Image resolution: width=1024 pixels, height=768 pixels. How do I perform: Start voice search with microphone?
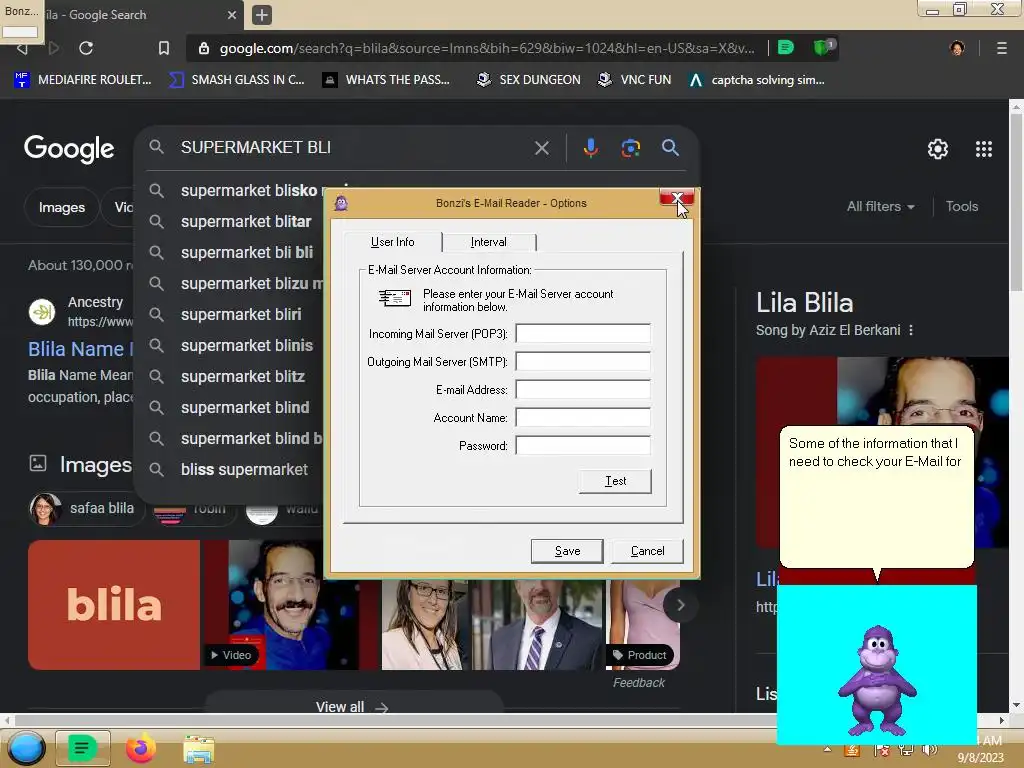(590, 148)
